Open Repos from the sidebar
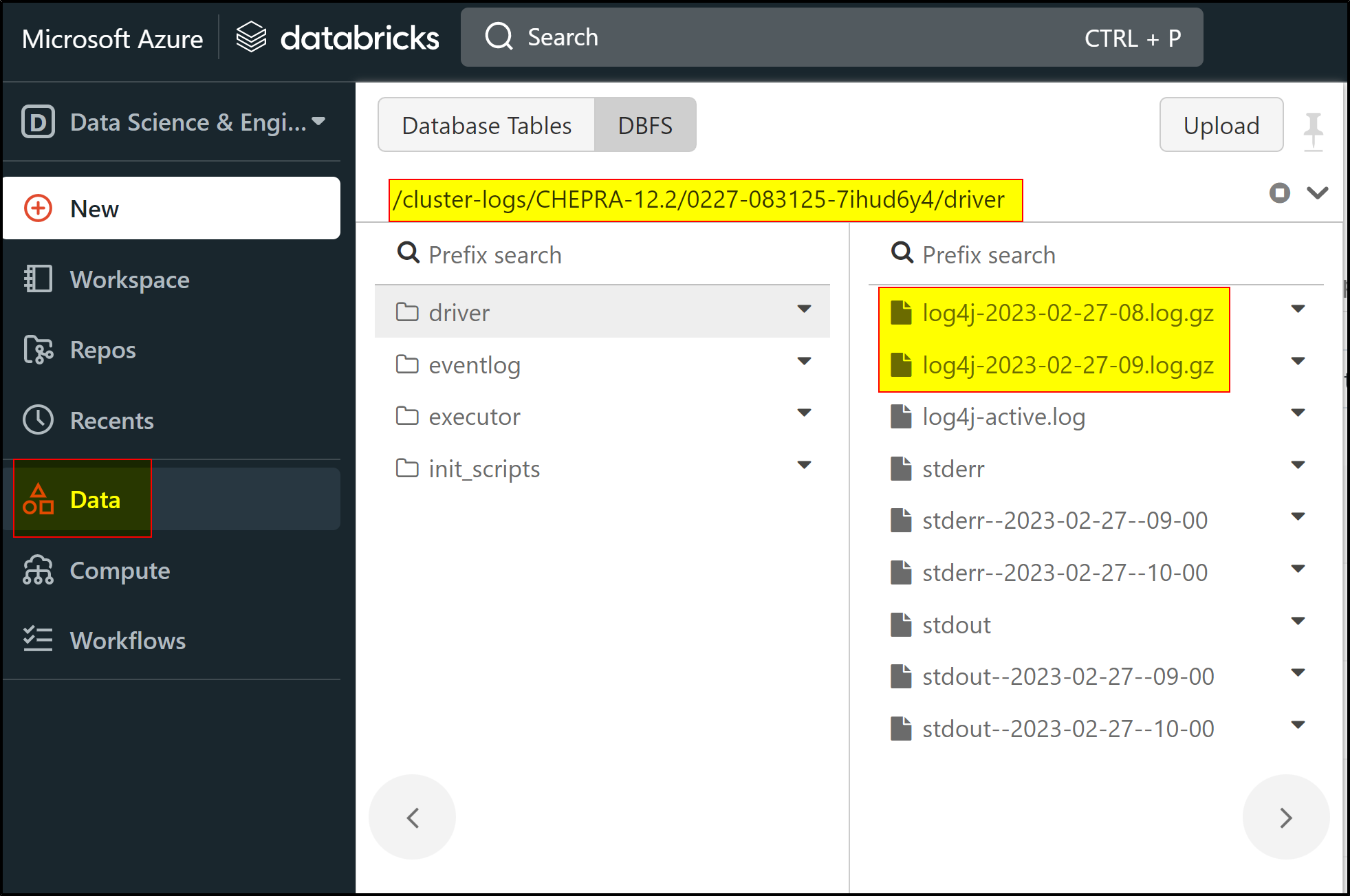Screen dimensions: 1350x896 click(103, 350)
